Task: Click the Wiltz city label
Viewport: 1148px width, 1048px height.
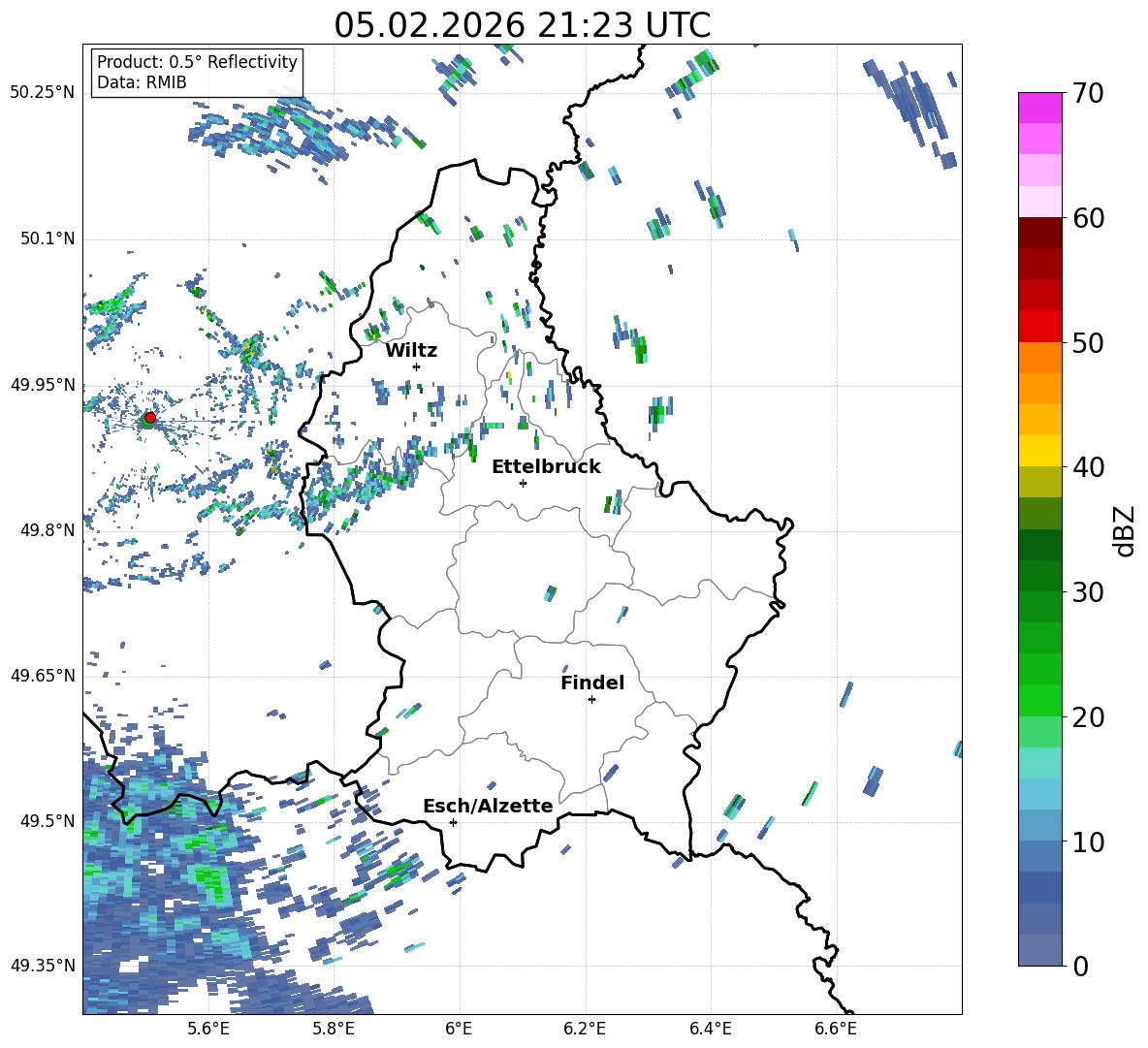Action: 411,350
